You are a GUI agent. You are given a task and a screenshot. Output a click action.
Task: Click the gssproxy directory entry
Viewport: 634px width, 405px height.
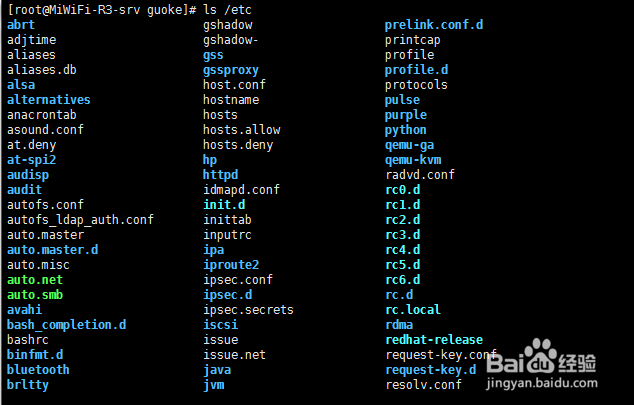[230, 70]
